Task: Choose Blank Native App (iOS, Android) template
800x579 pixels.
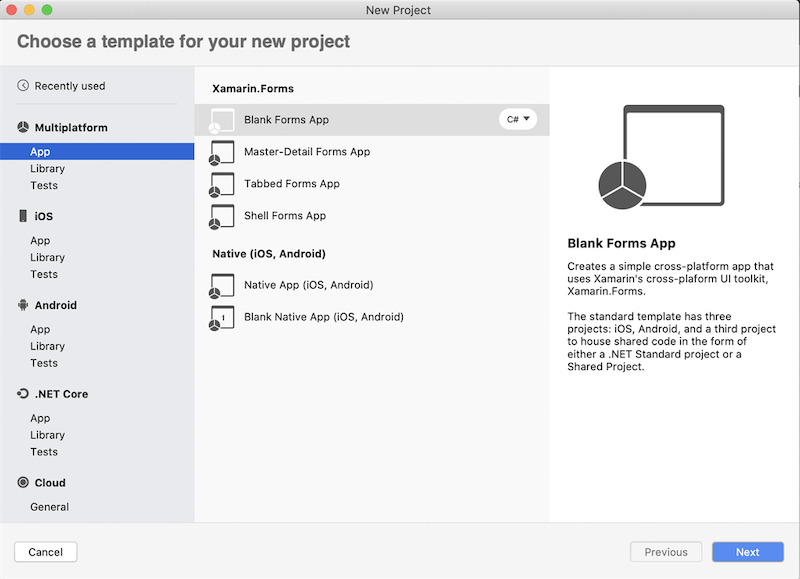Action: [372, 317]
